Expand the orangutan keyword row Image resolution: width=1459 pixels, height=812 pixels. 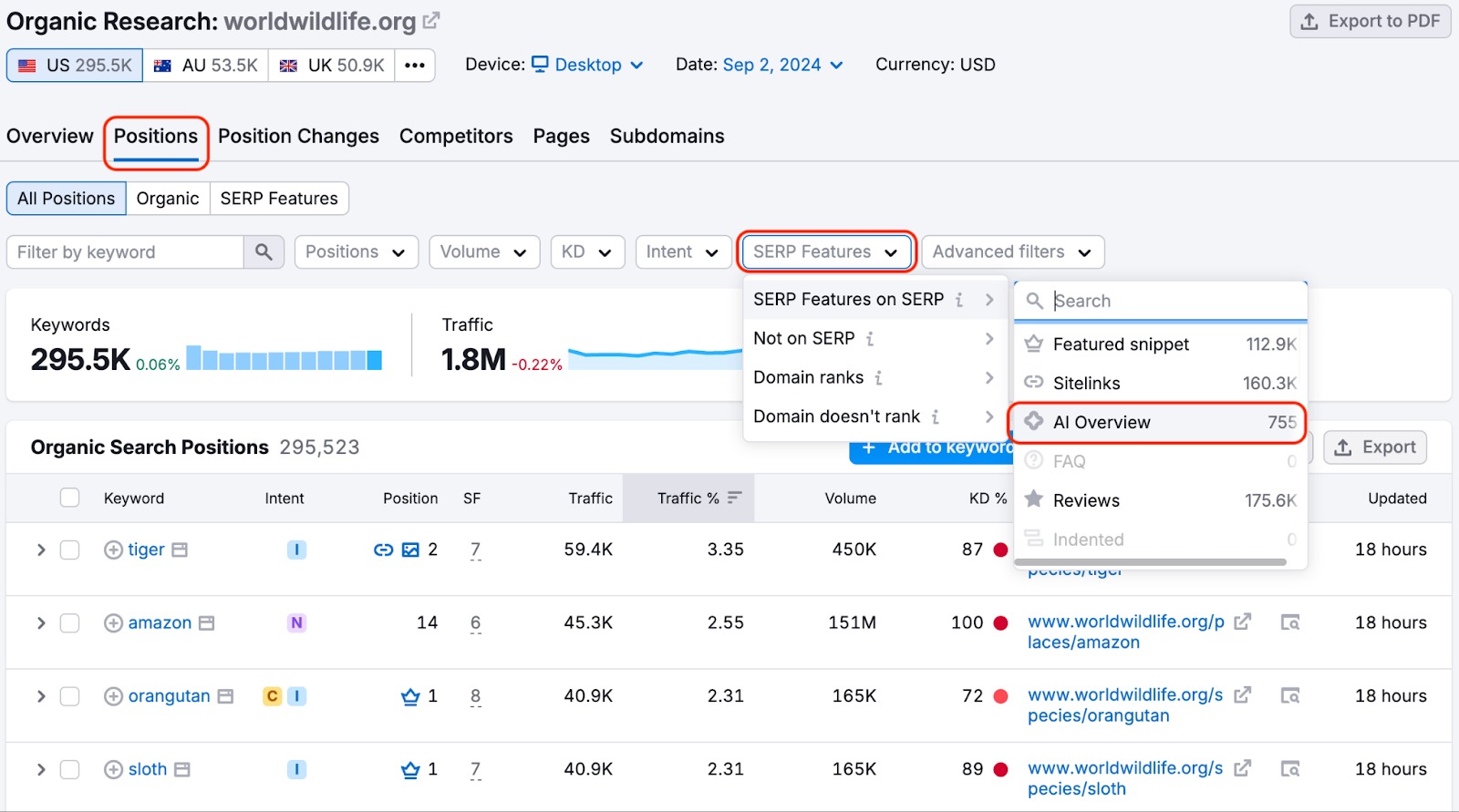40,696
